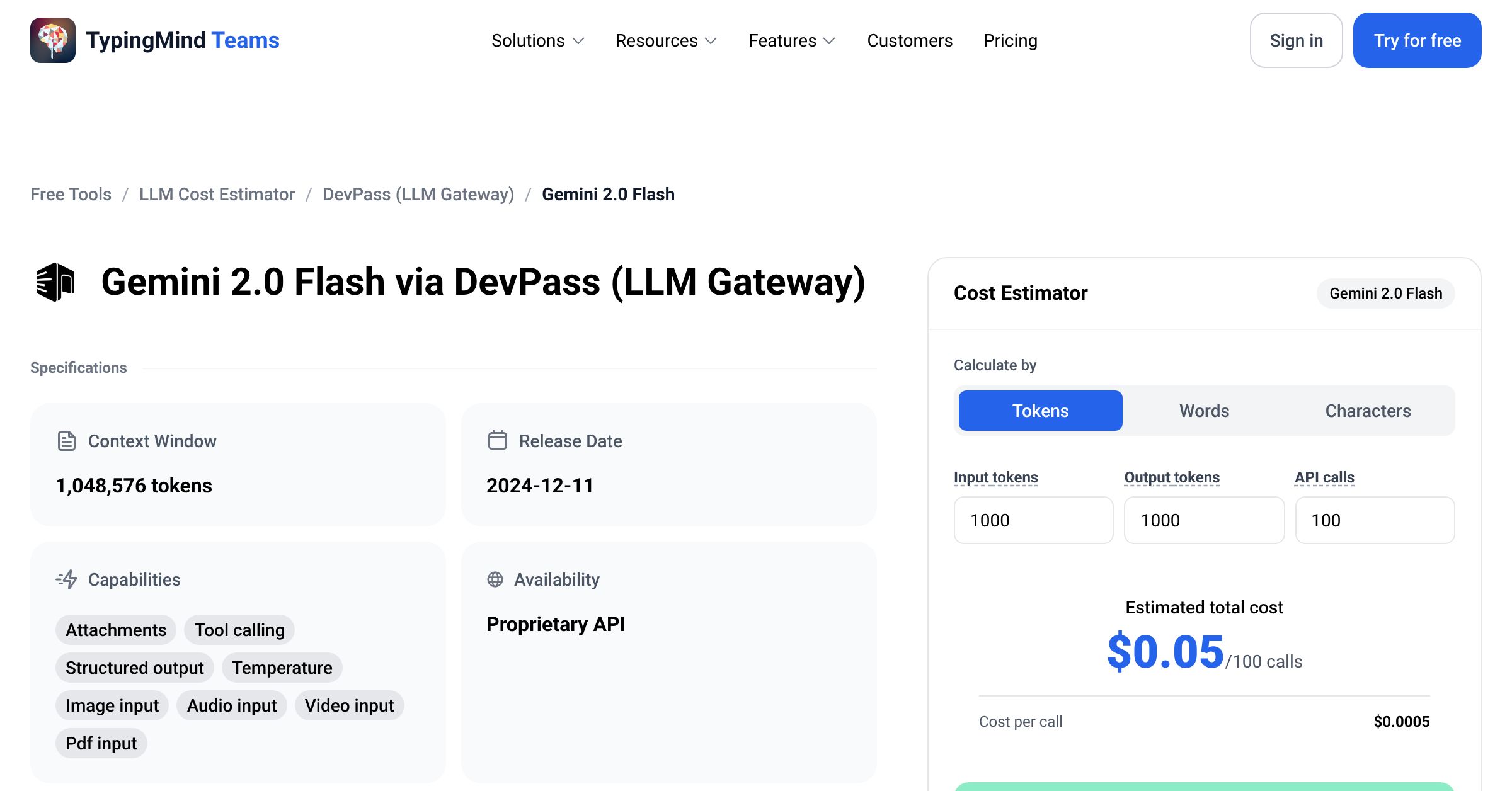Switch calculation to Characters

[x=1368, y=411]
